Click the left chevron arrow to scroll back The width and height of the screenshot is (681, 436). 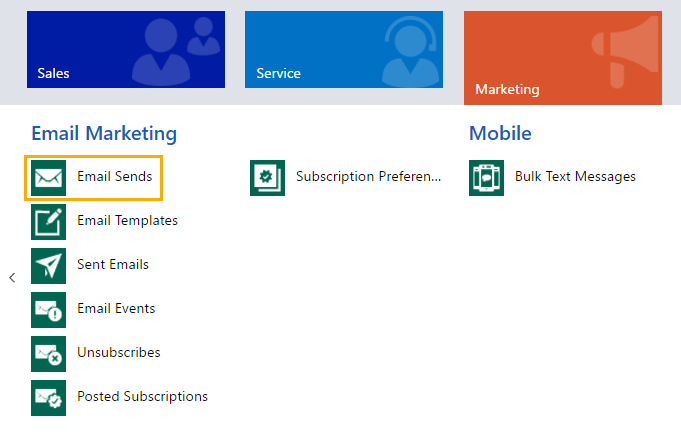(12, 278)
